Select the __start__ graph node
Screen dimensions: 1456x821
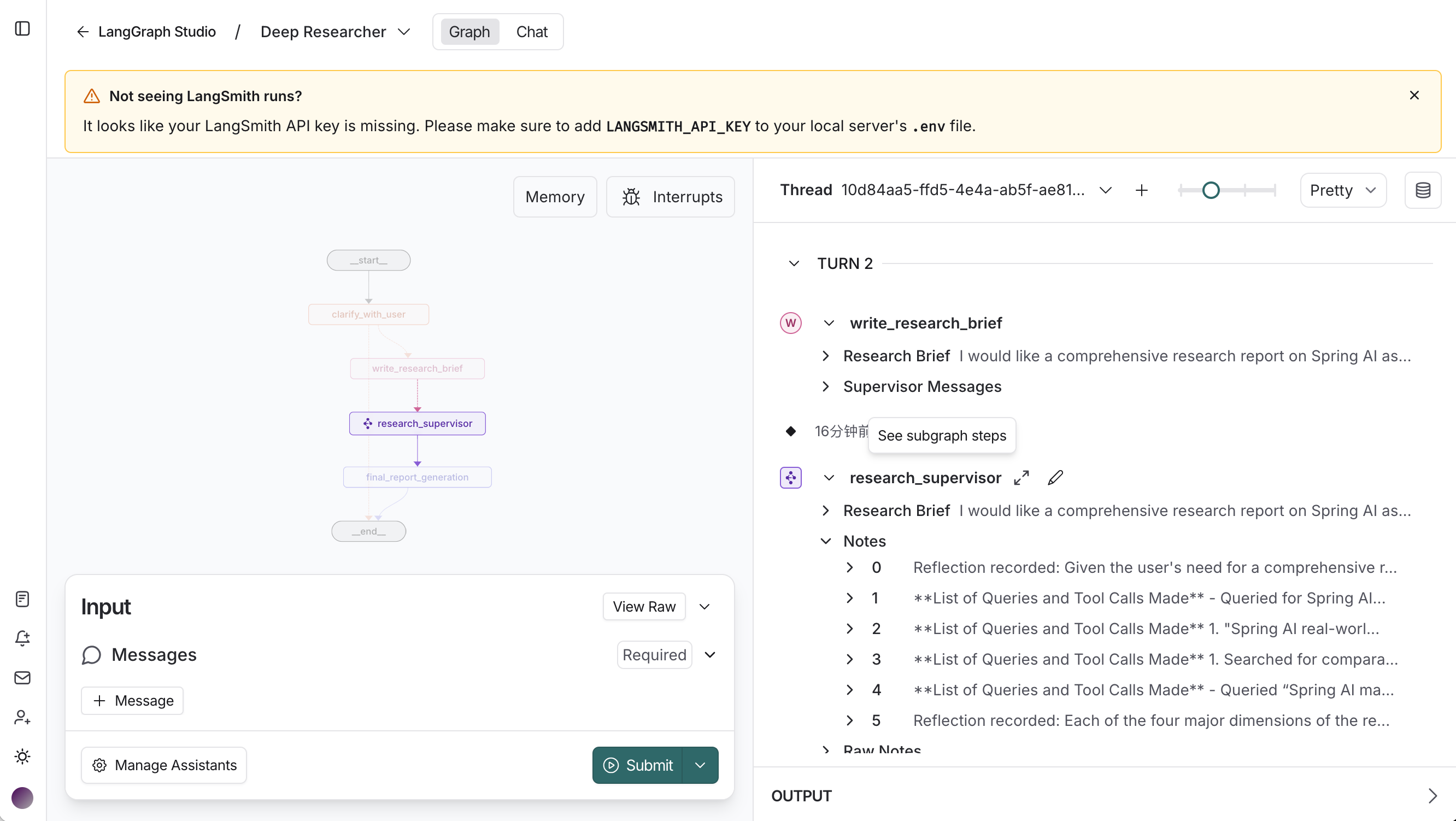coord(368,260)
